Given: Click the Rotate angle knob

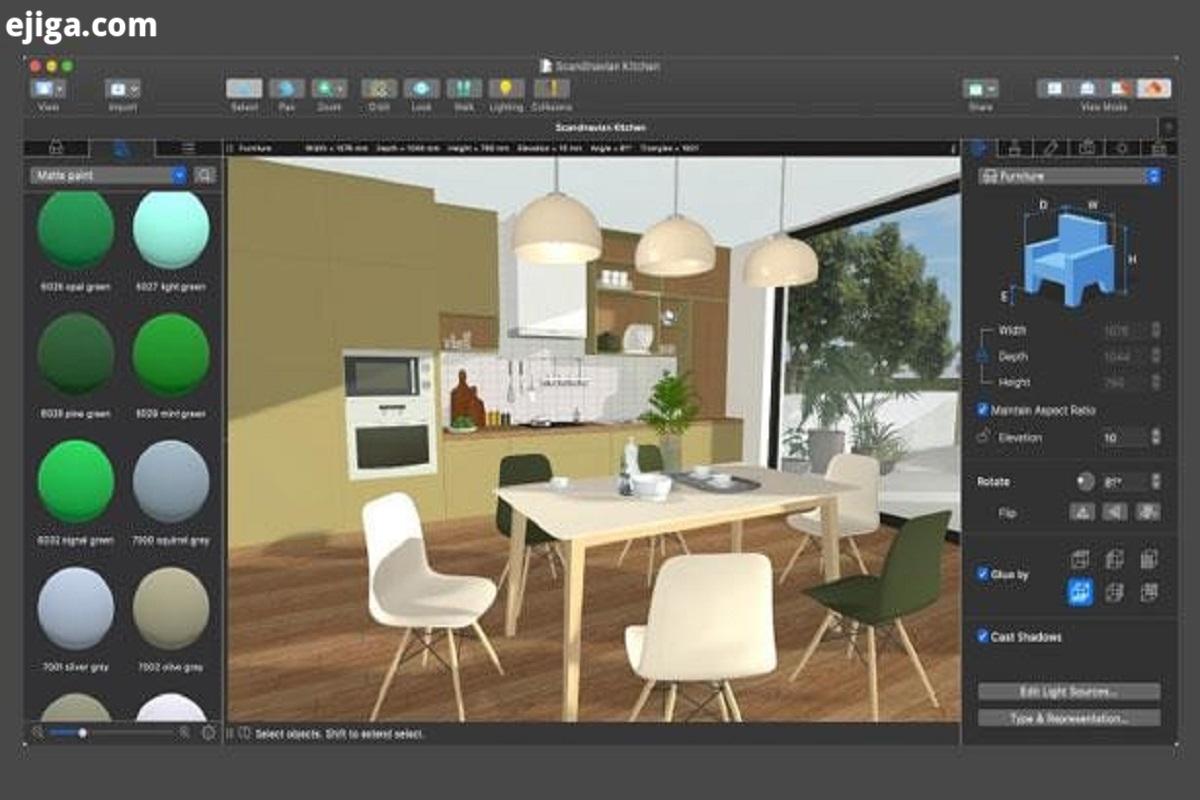Looking at the screenshot, I should click(x=1086, y=481).
